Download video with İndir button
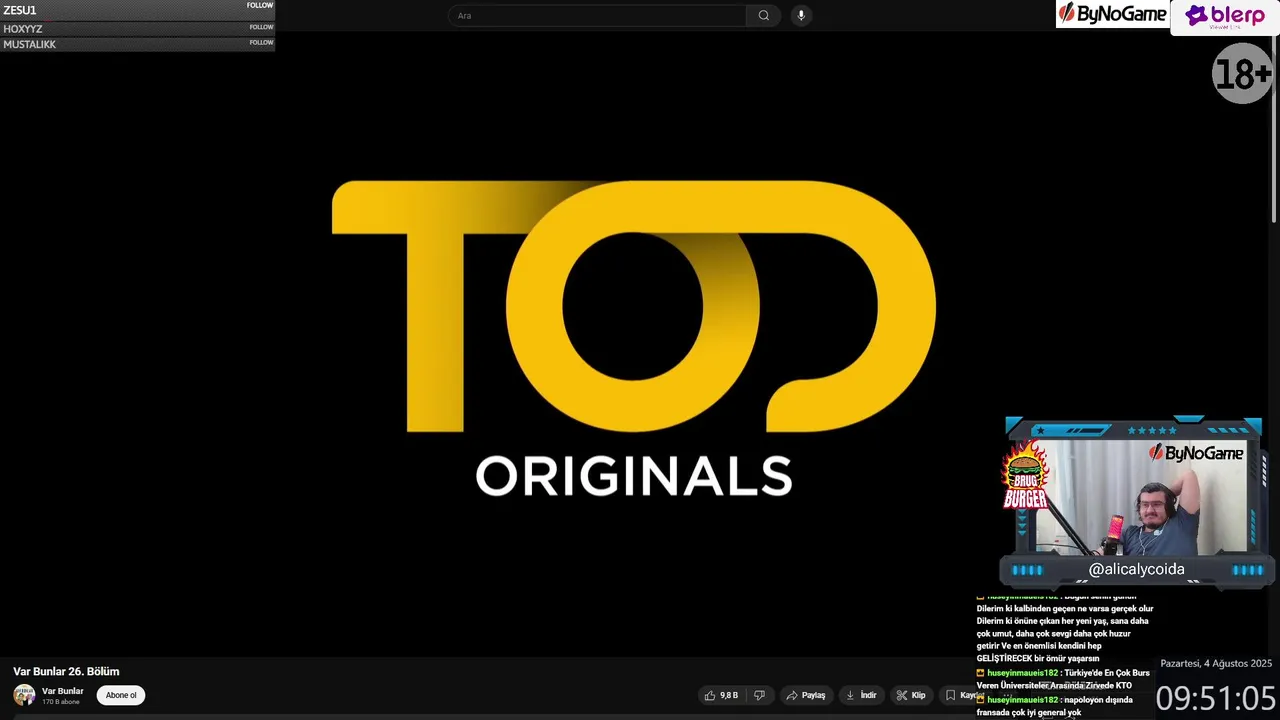The height and width of the screenshot is (720, 1280). click(x=861, y=695)
